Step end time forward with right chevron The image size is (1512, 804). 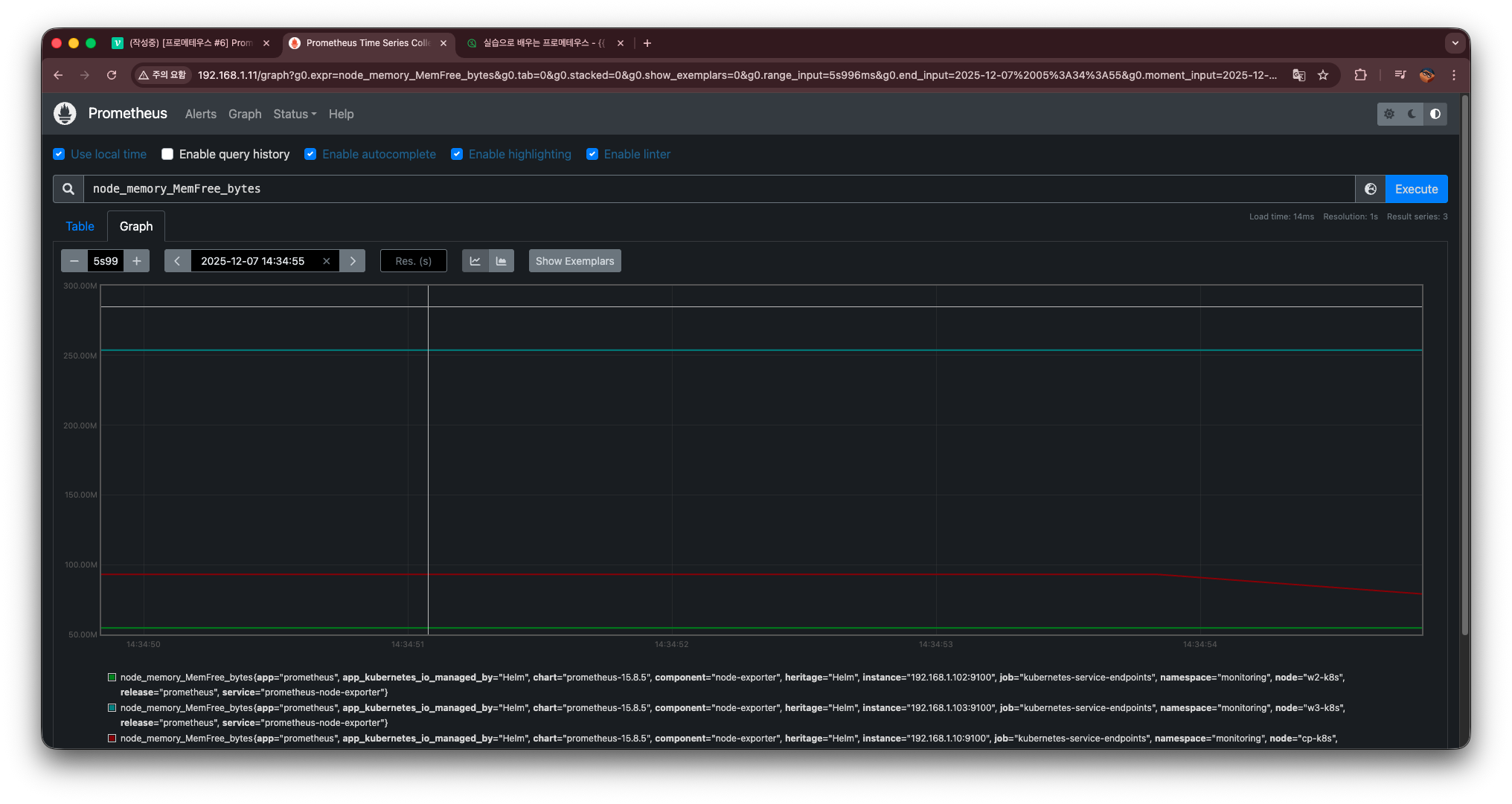(x=353, y=261)
